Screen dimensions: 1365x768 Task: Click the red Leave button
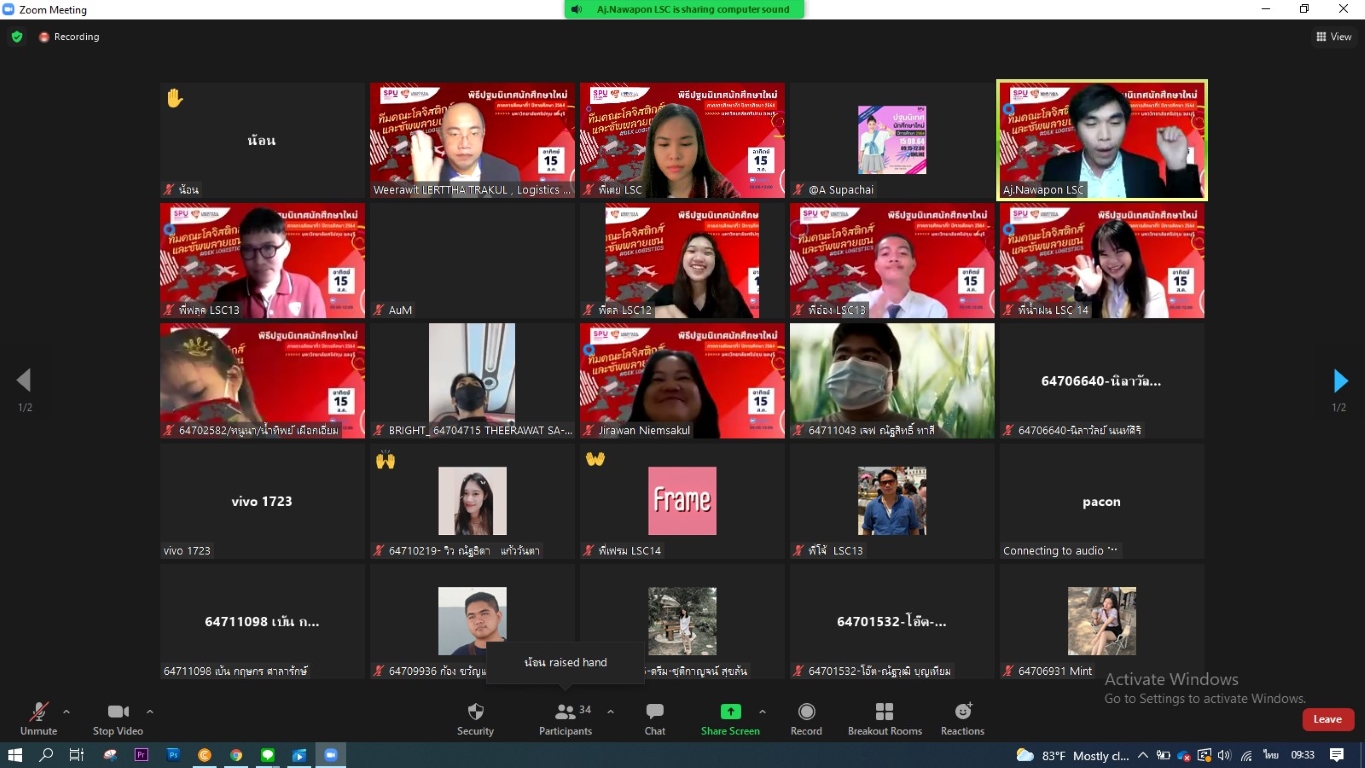coord(1328,719)
